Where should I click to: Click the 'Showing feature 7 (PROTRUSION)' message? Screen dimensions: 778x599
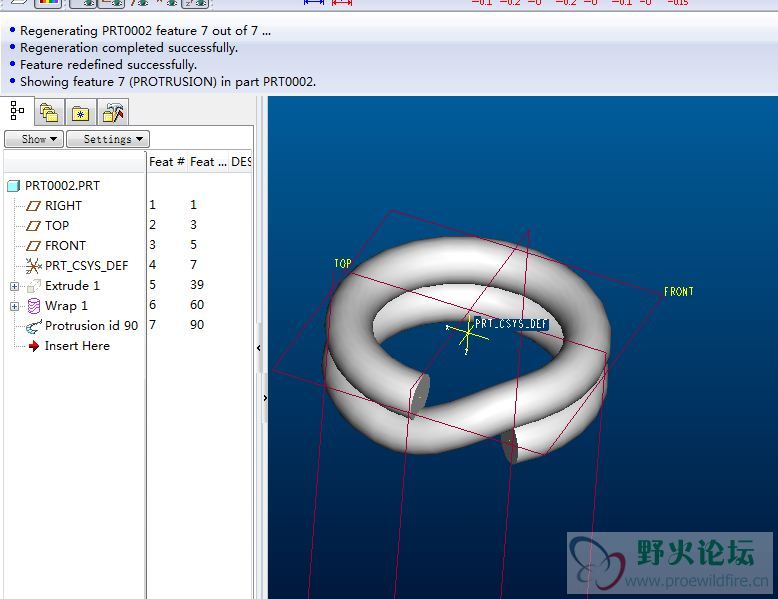[x=168, y=81]
